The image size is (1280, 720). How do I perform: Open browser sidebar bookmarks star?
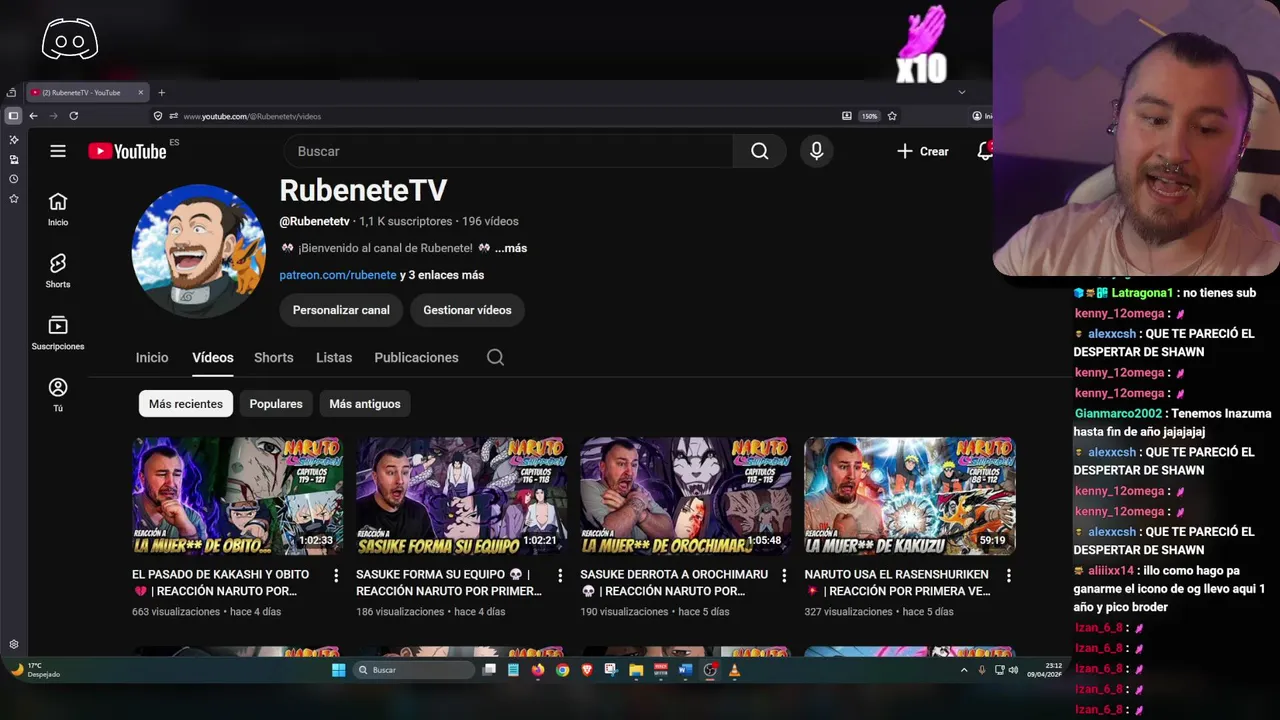coord(14,199)
